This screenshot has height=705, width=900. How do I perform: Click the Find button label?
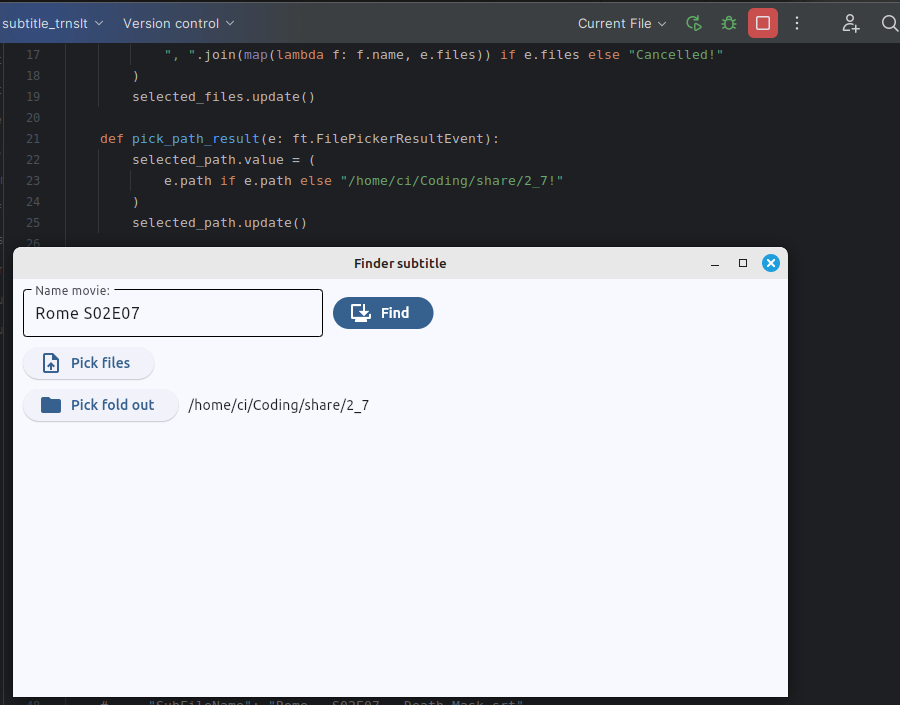[x=395, y=313]
